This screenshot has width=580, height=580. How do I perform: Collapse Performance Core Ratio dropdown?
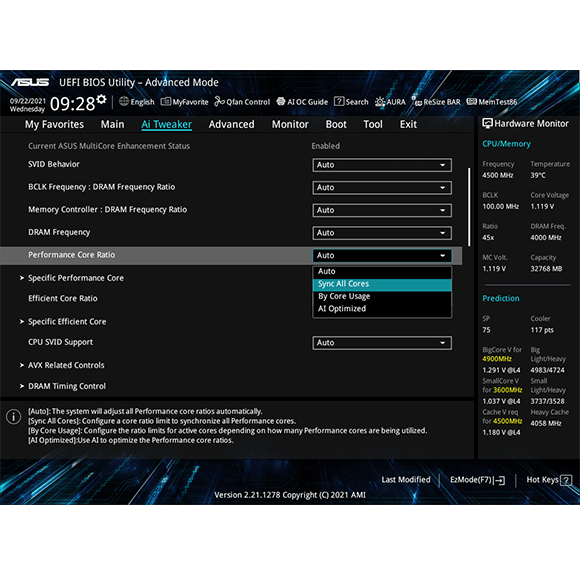coord(382,255)
